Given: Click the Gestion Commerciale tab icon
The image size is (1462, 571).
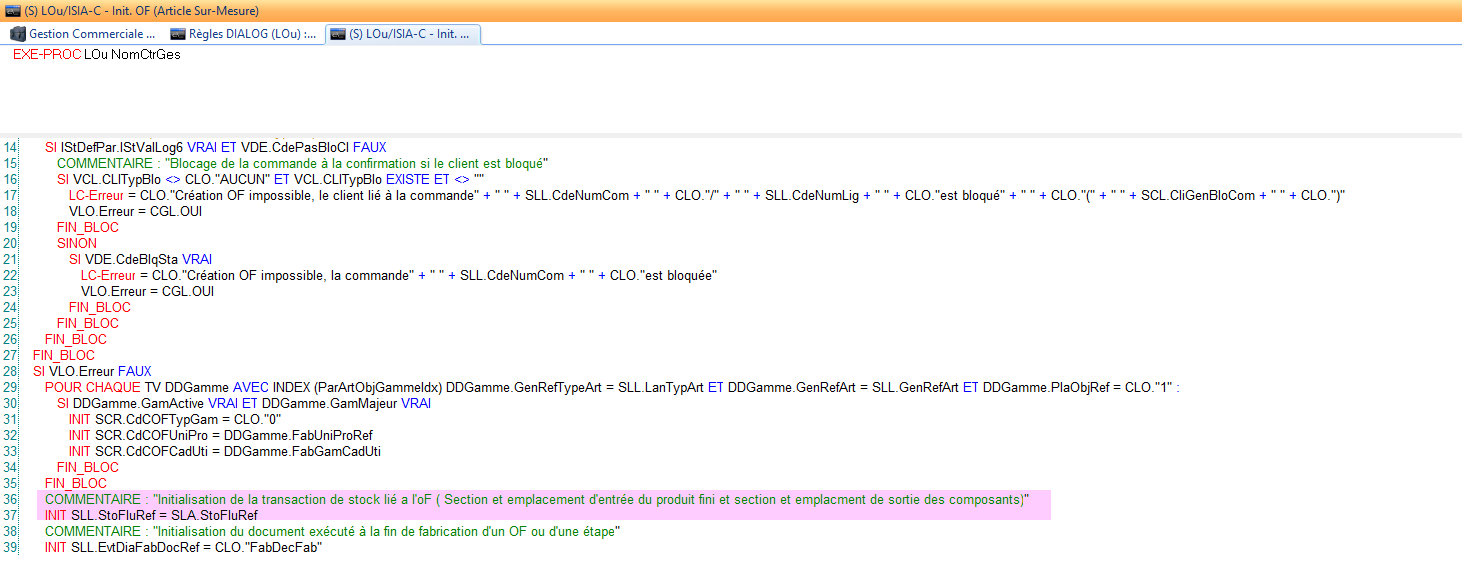Looking at the screenshot, I should click(17, 34).
